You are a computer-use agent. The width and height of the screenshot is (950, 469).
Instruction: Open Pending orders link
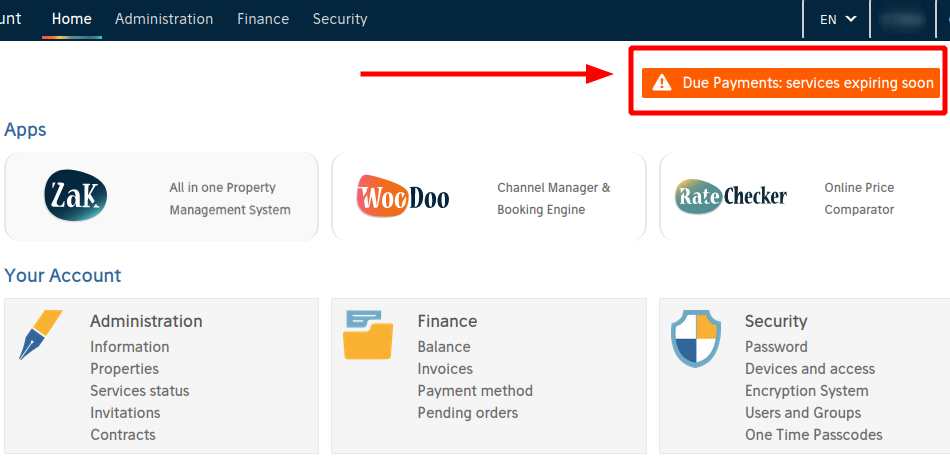(x=468, y=413)
